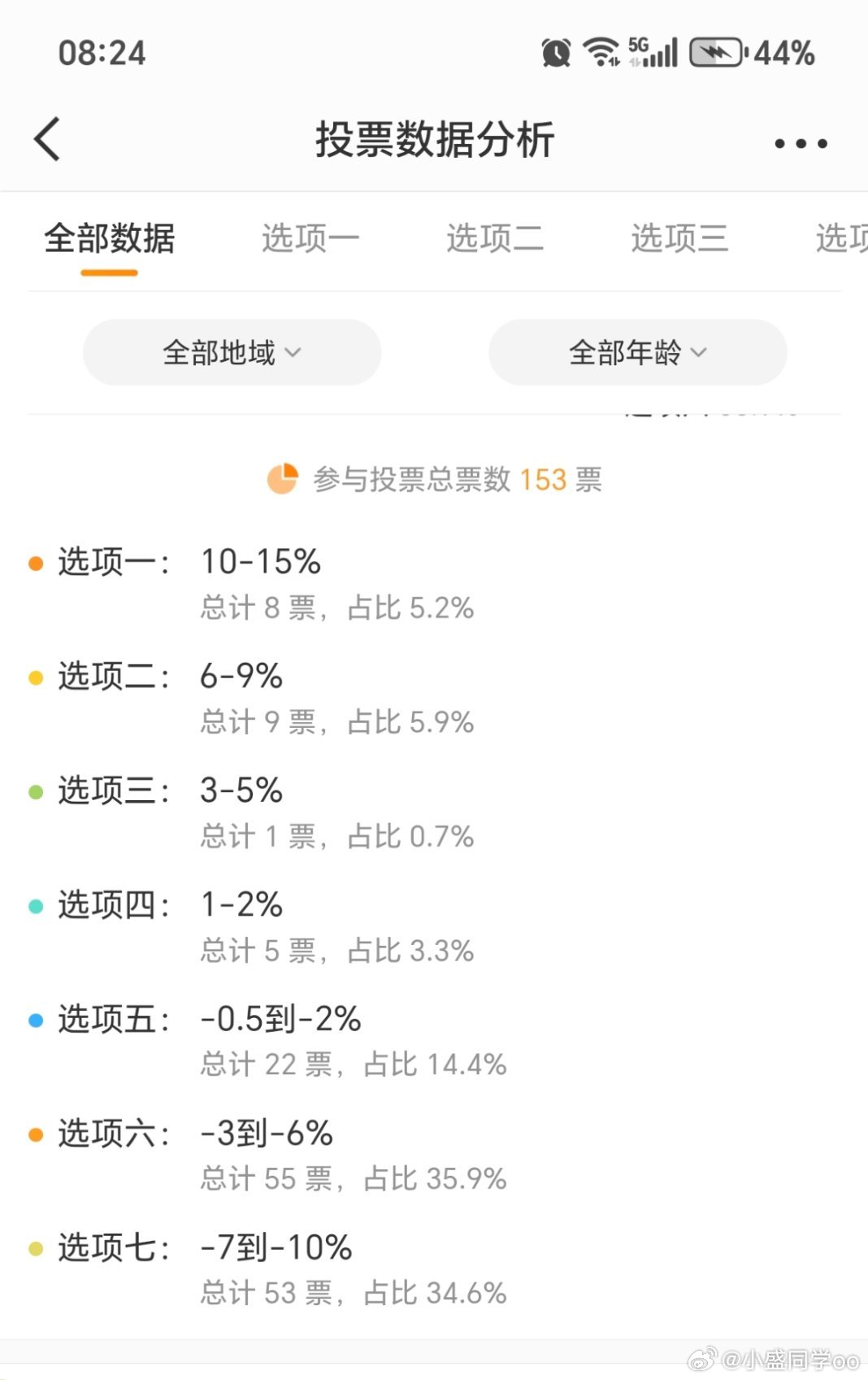868x1380 pixels.
Task: Tap the back arrow icon
Action: [47, 139]
